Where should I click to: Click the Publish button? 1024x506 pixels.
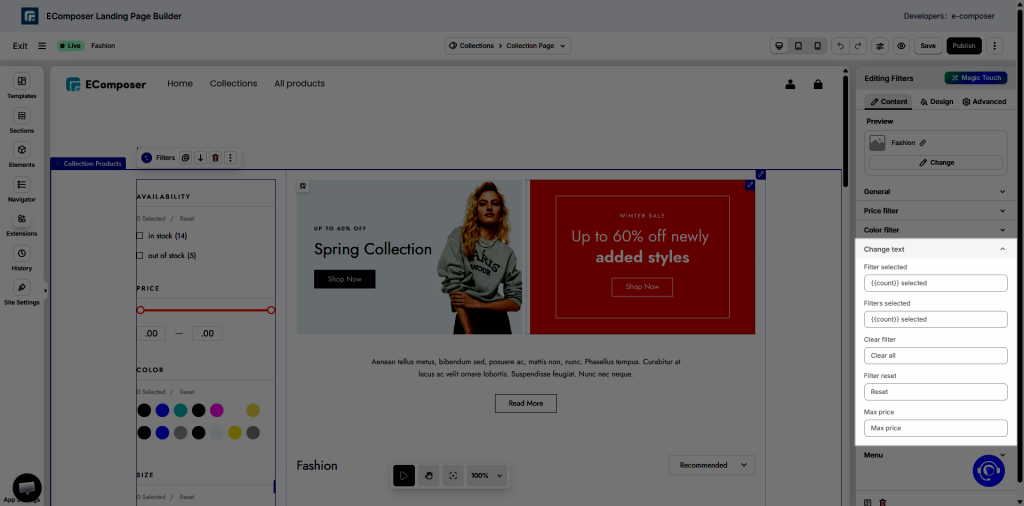click(x=964, y=46)
